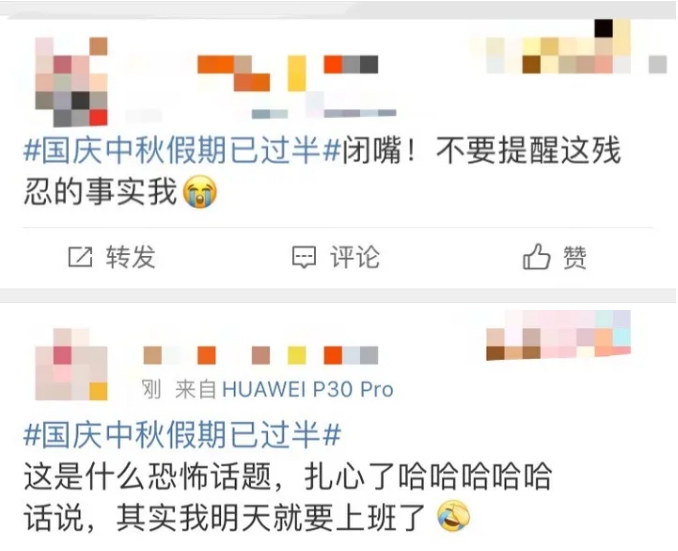678x551 pixels.
Task: Click the crying face emoji in first post
Action: 200,192
